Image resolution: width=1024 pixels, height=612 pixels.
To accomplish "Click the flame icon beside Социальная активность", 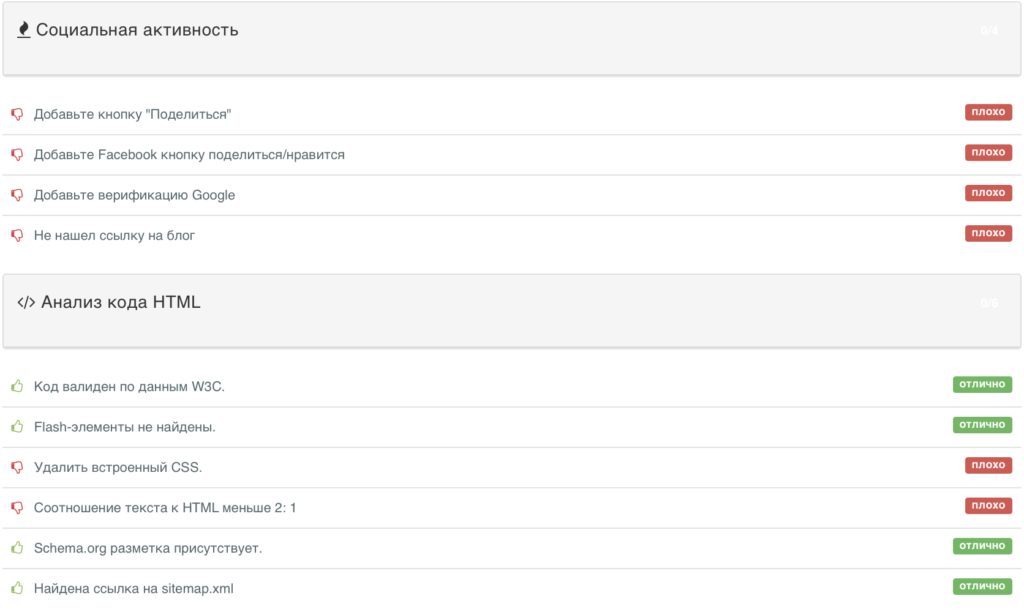I will click(x=24, y=30).
